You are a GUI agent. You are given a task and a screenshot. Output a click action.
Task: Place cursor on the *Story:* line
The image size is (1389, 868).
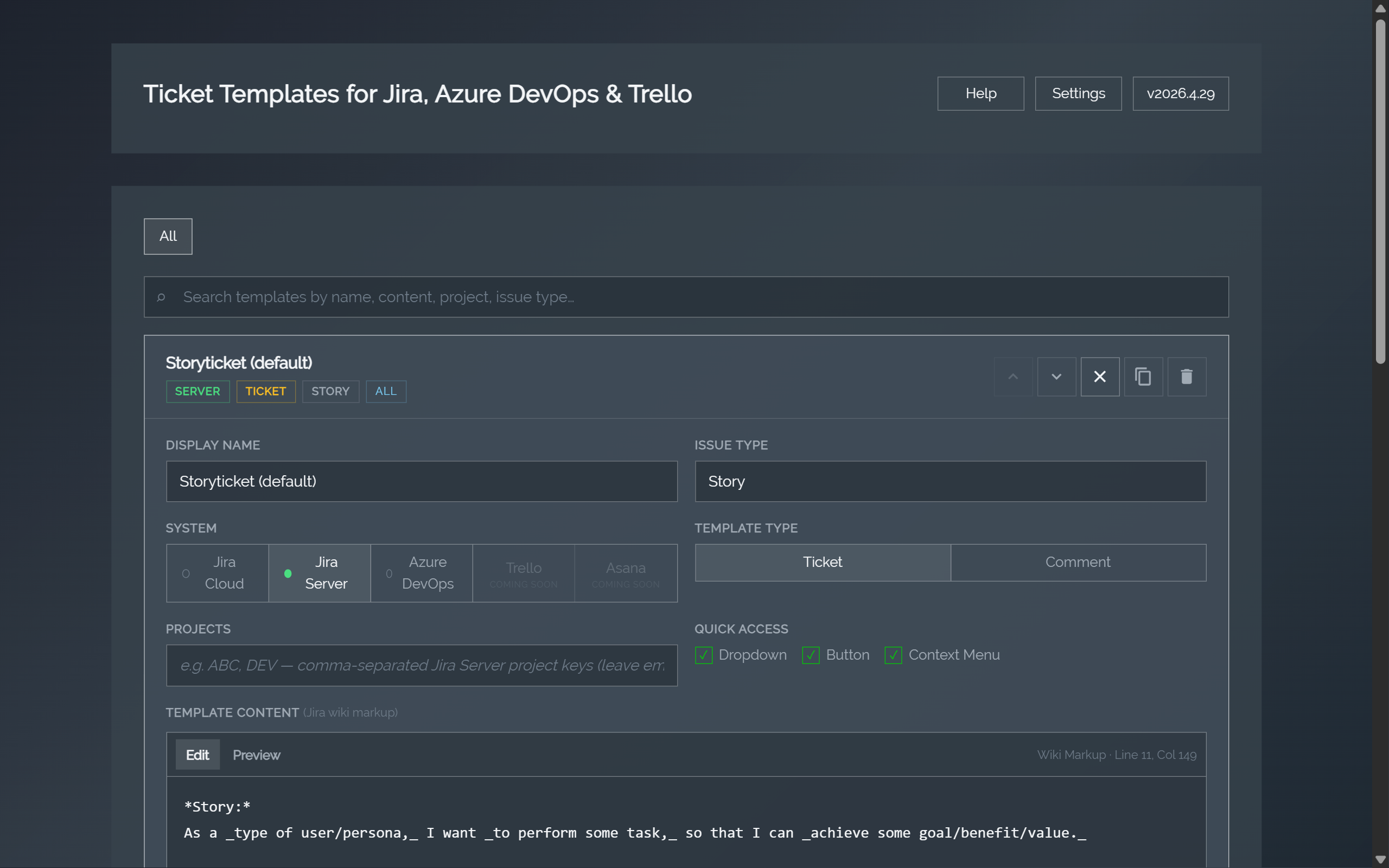pos(217,807)
